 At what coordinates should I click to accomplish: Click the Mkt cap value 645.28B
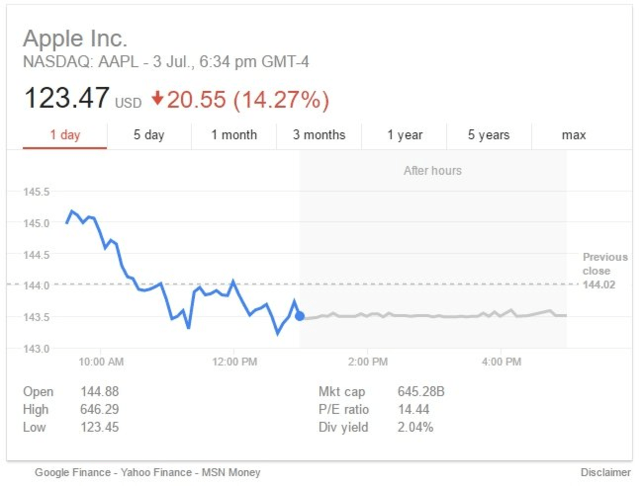422,391
